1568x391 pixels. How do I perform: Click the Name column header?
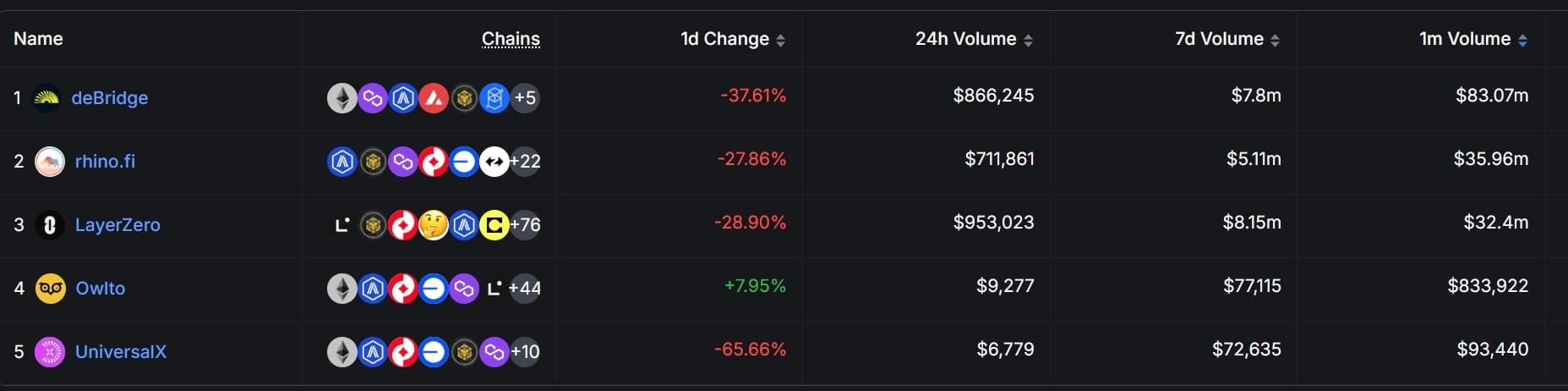(38, 39)
